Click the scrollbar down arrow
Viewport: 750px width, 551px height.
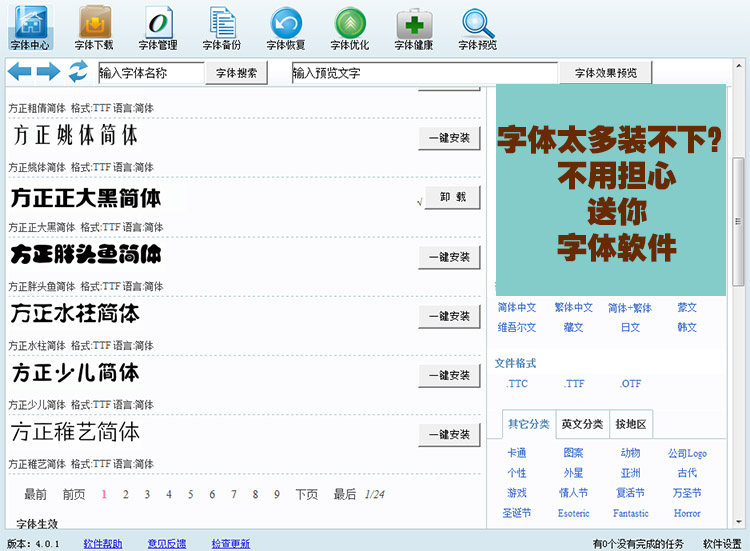[x=739, y=522]
